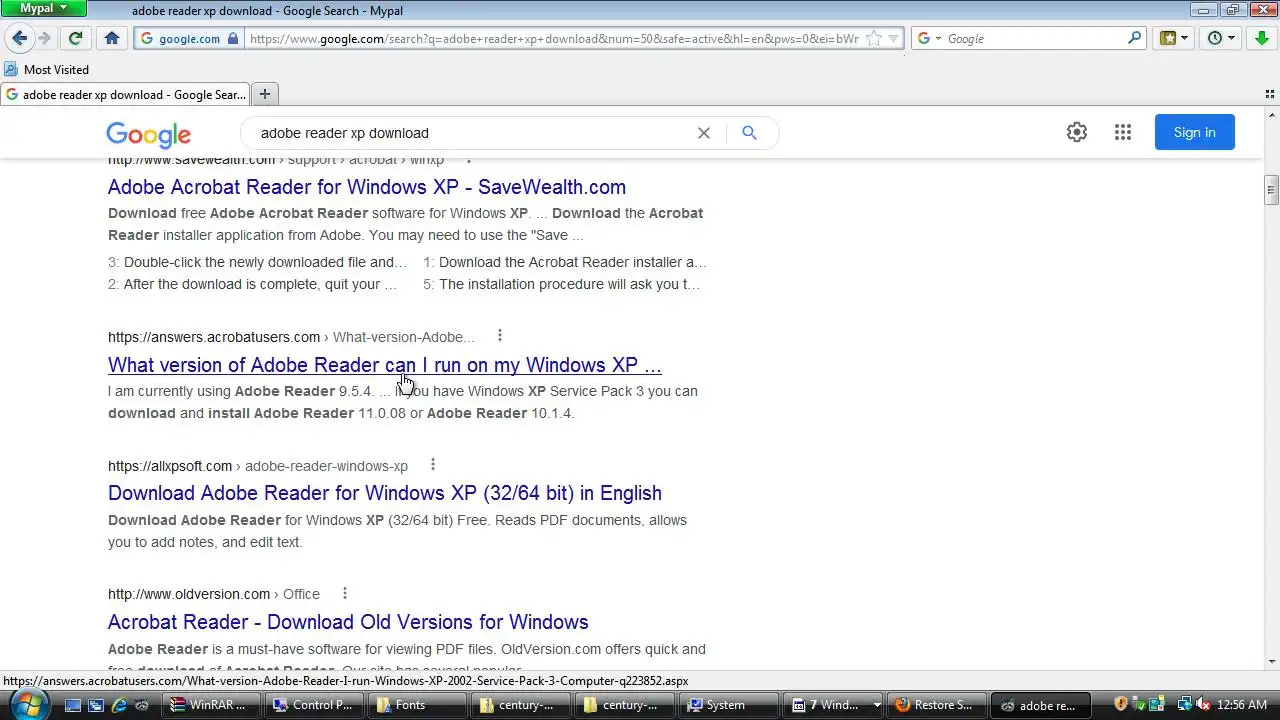Viewport: 1280px width, 720px height.
Task: Click the toolbar search magnifier icon
Action: (1134, 38)
